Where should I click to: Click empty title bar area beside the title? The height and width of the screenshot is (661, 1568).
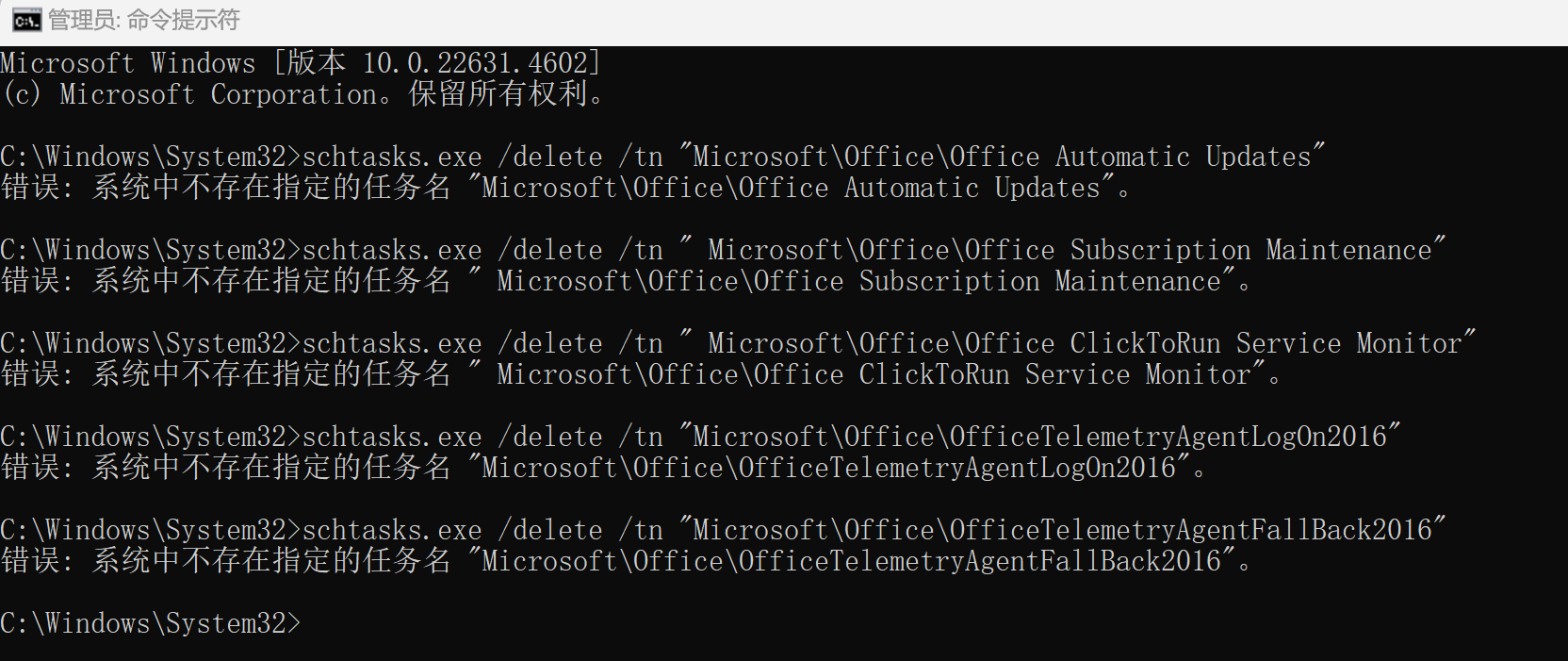[x=895, y=20]
